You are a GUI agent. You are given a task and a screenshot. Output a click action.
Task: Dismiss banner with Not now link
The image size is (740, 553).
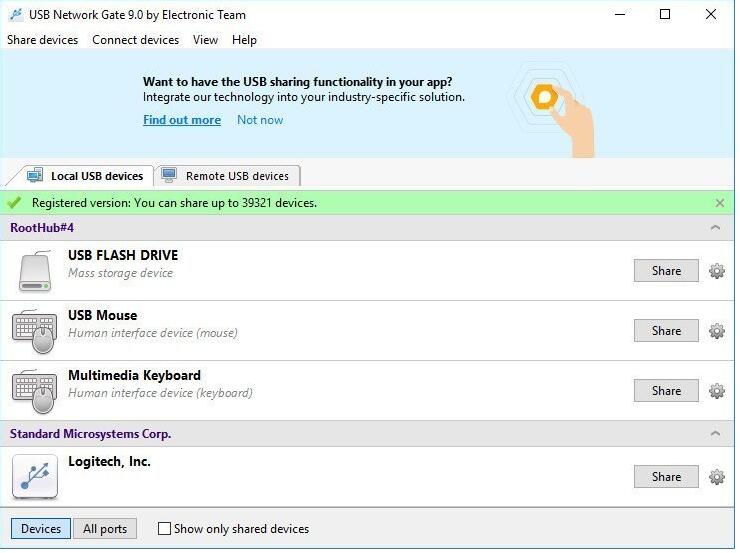[x=261, y=121]
